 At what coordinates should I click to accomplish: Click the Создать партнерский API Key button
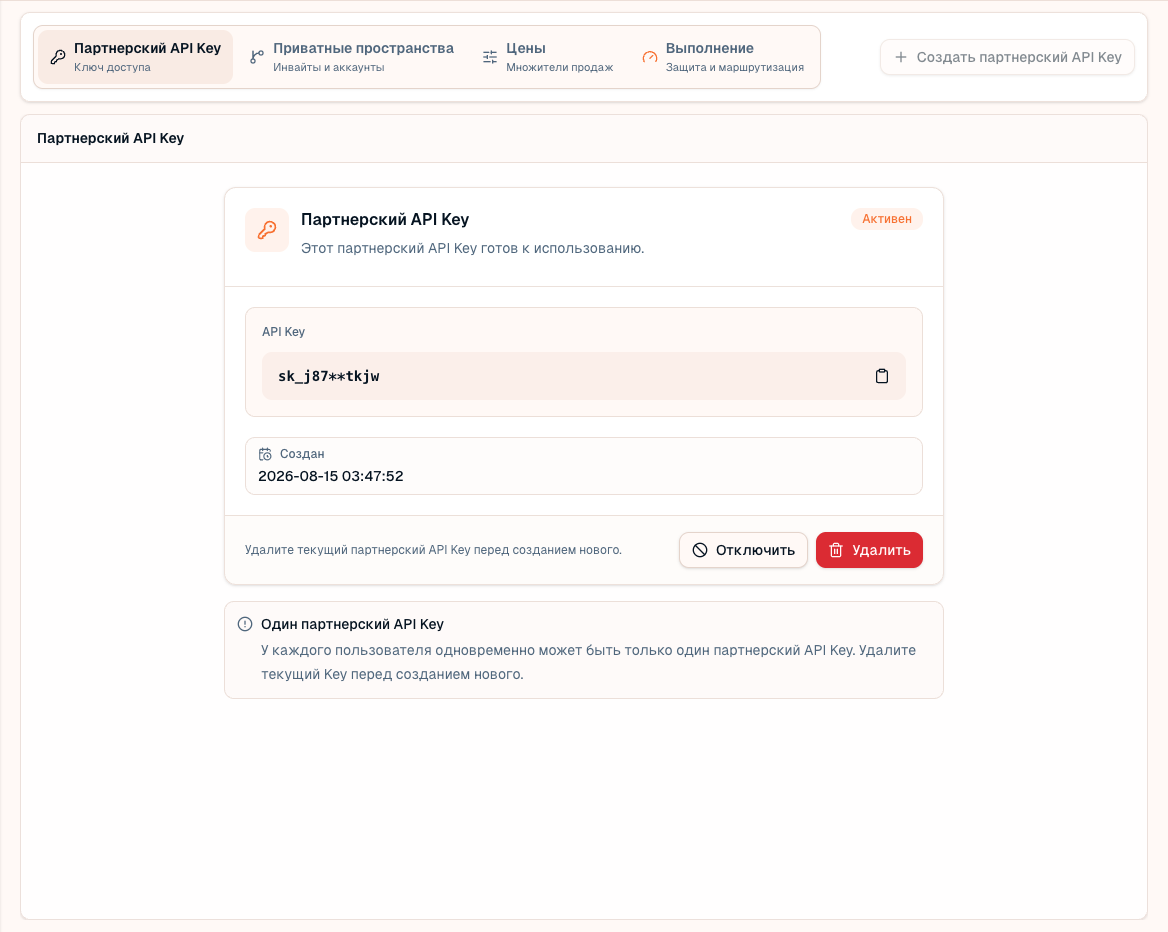tap(1007, 57)
